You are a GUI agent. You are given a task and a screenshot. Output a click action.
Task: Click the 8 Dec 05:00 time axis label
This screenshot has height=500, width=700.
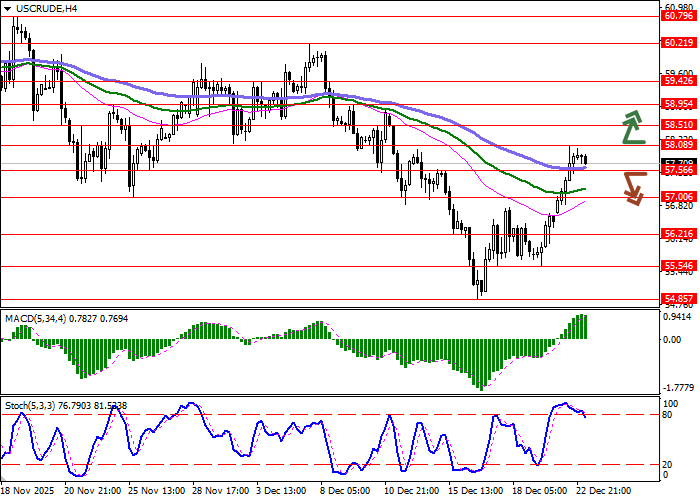coord(346,491)
